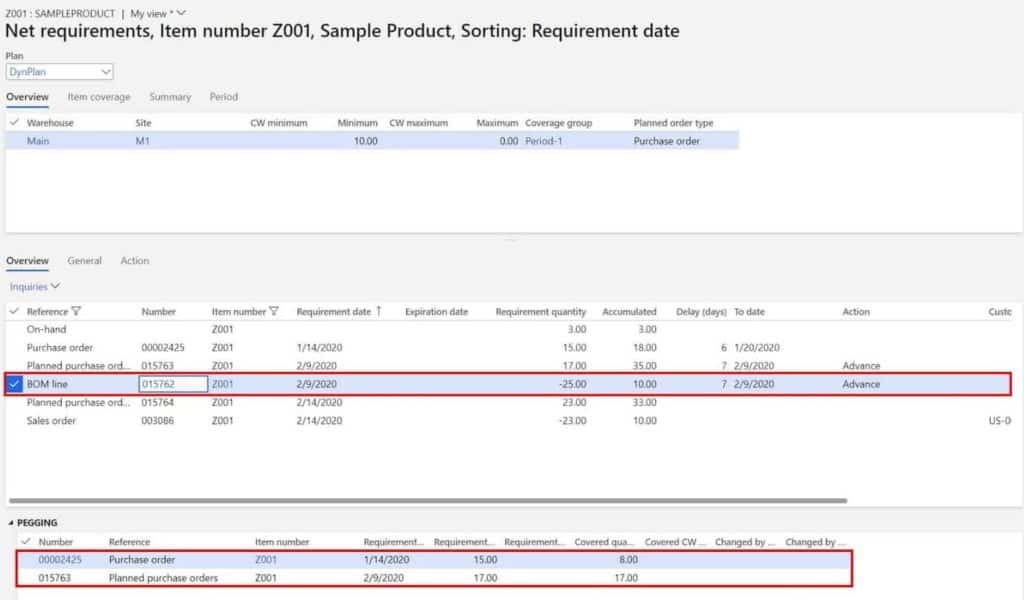This screenshot has height=600, width=1024.
Task: Switch to the Action tab
Action: pos(134,260)
